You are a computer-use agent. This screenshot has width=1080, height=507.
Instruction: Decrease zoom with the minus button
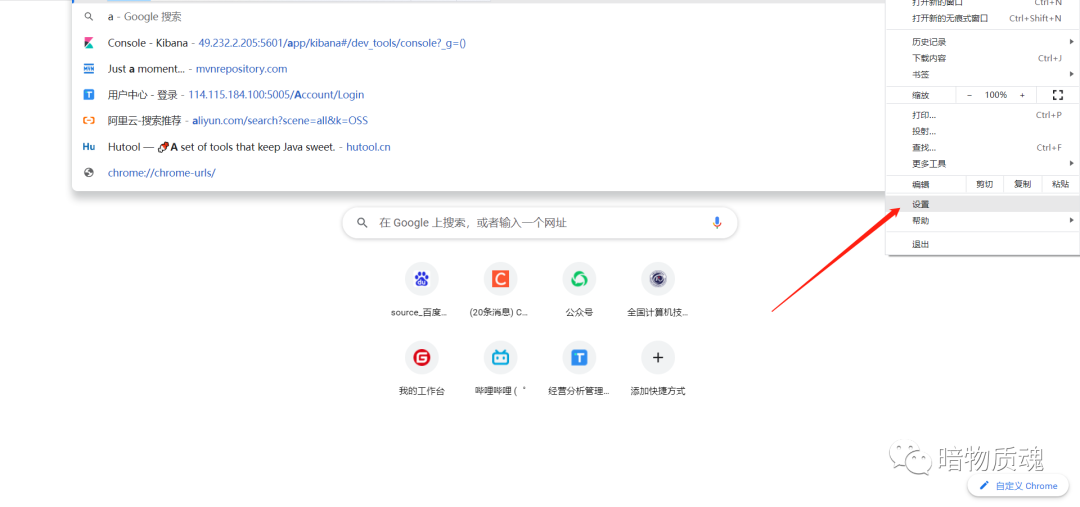tap(970, 95)
